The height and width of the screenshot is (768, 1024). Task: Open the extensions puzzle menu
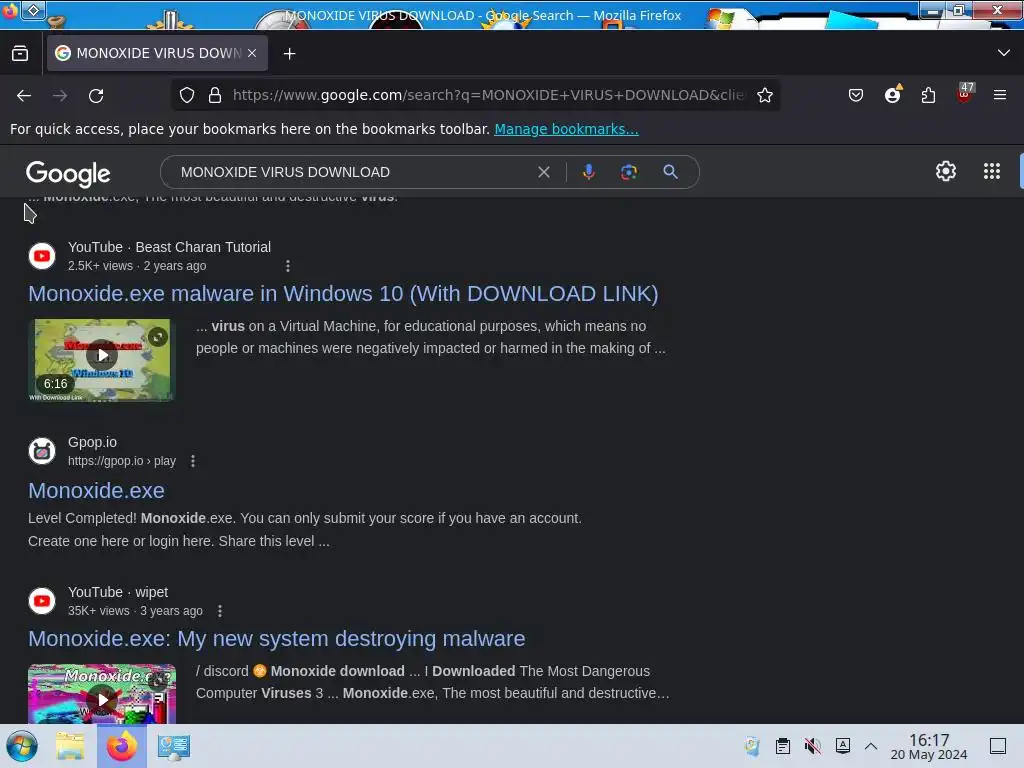click(x=928, y=95)
